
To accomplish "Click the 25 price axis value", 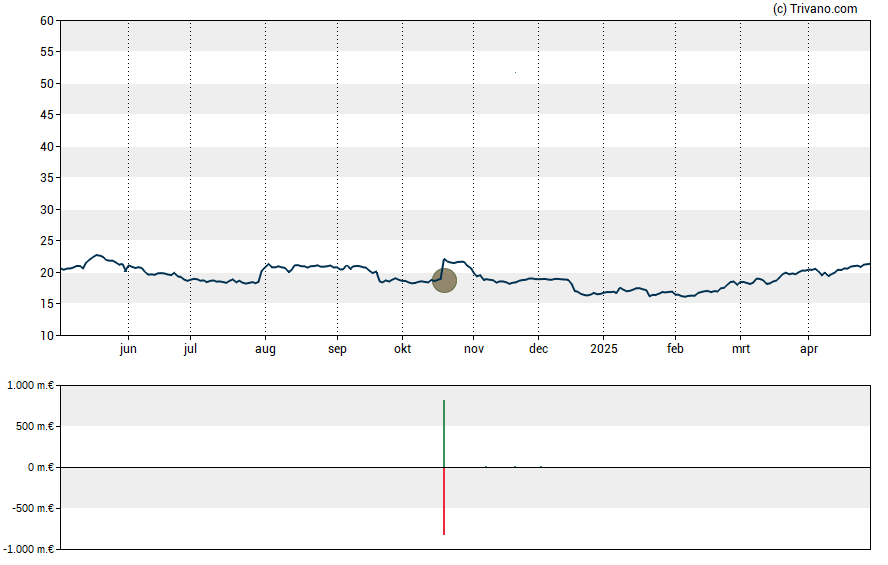I will point(47,241).
